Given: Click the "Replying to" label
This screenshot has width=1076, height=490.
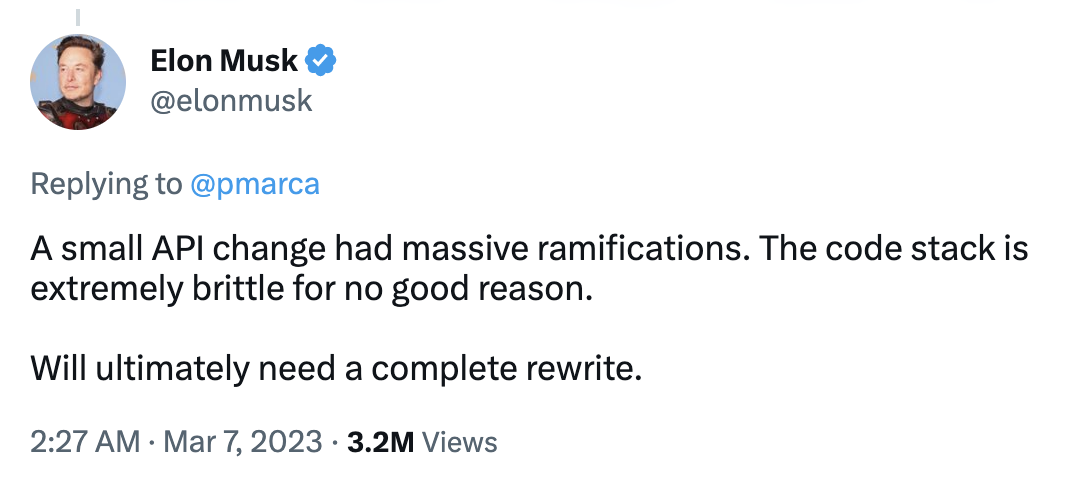Looking at the screenshot, I should (x=106, y=185).
